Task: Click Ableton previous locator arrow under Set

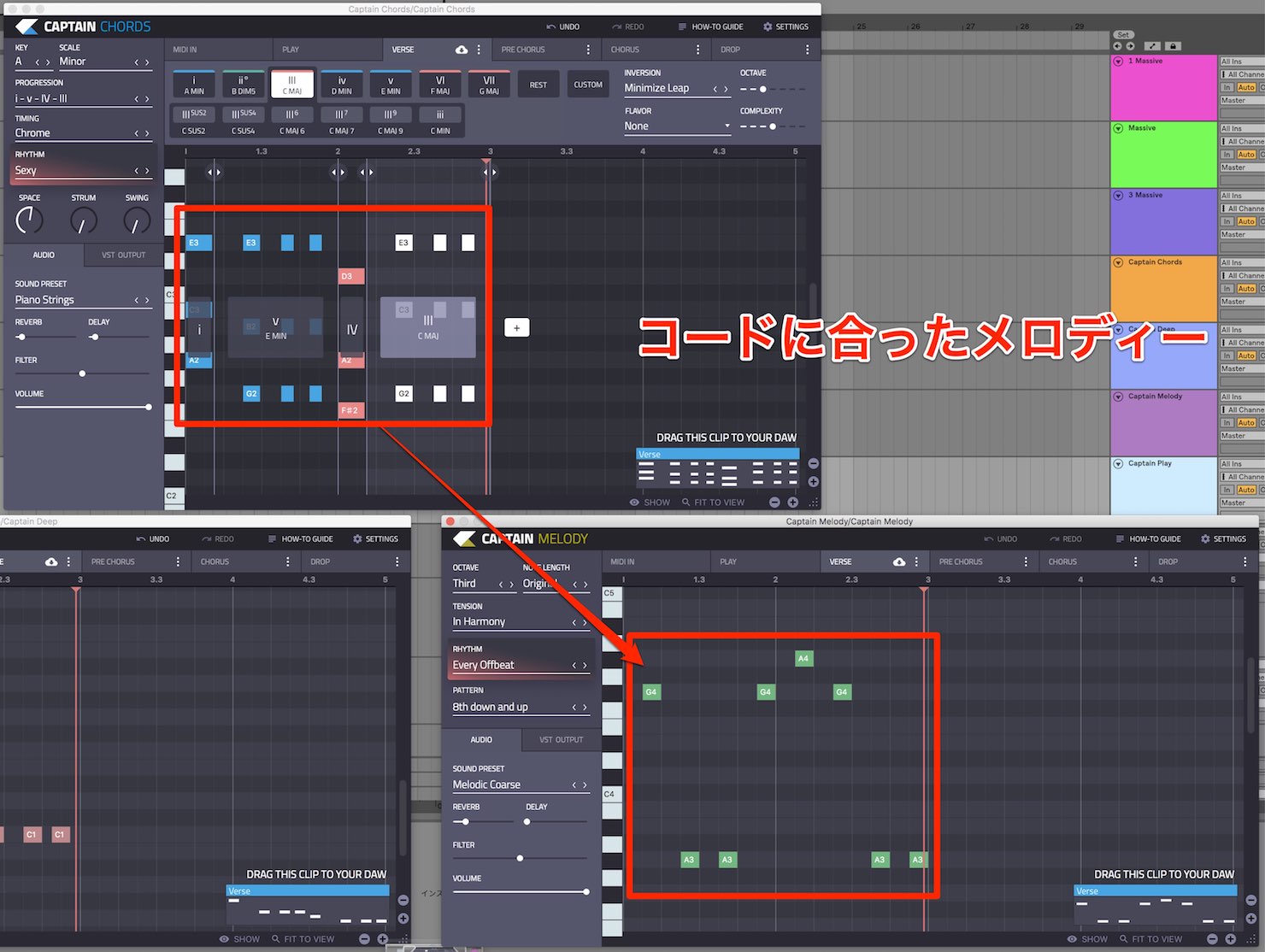Action: coord(1118,46)
